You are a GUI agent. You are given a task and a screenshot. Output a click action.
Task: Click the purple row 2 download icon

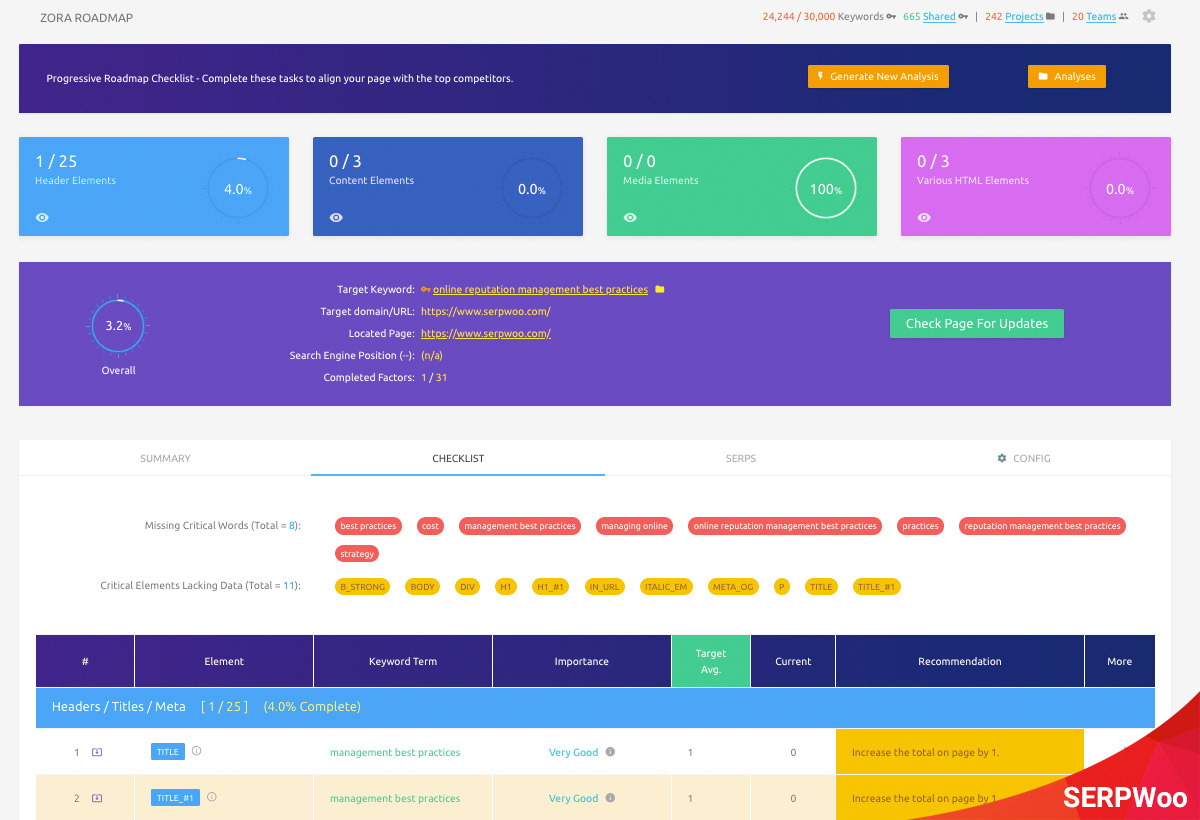(97, 798)
